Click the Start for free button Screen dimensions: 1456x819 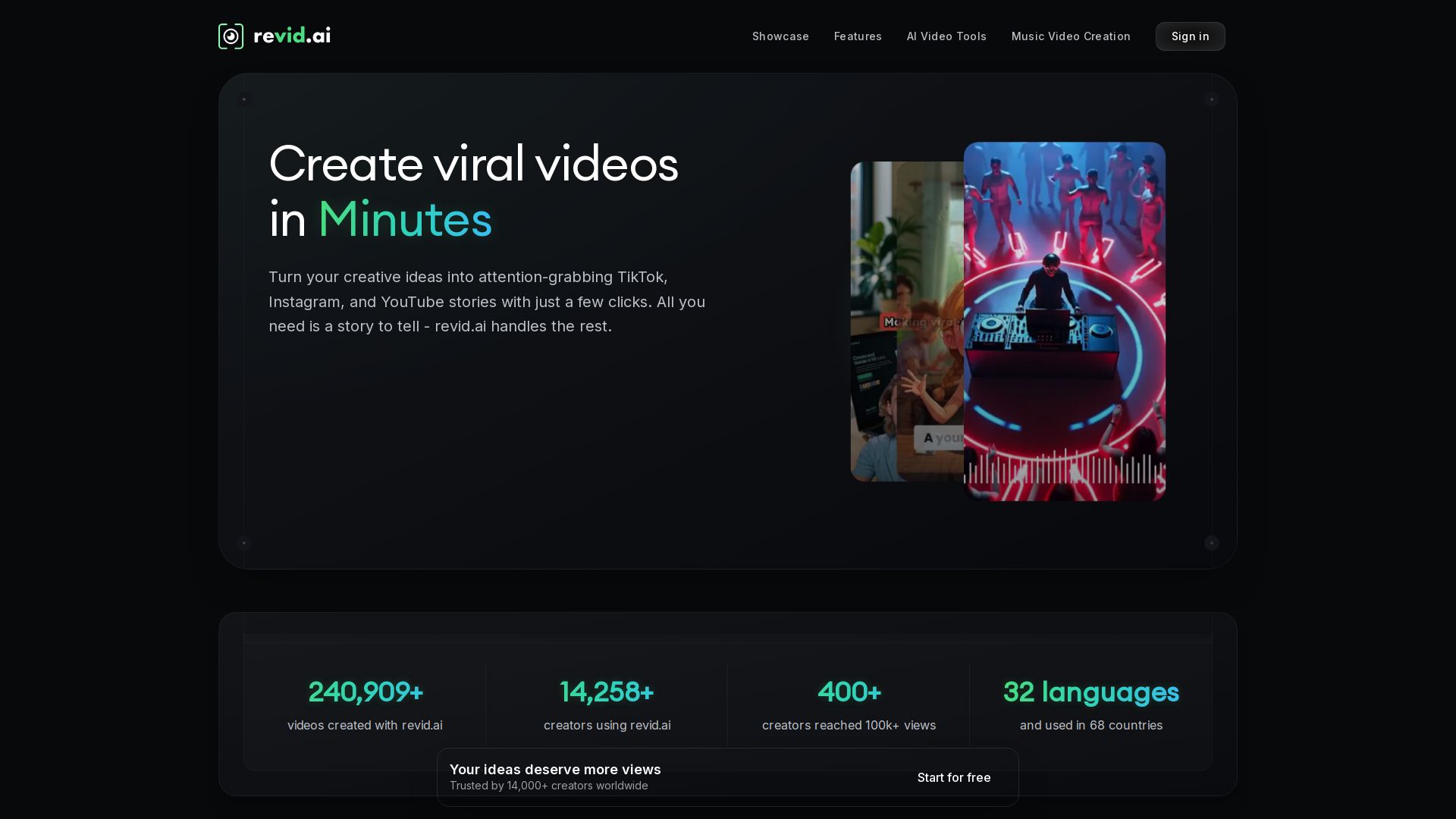point(953,777)
